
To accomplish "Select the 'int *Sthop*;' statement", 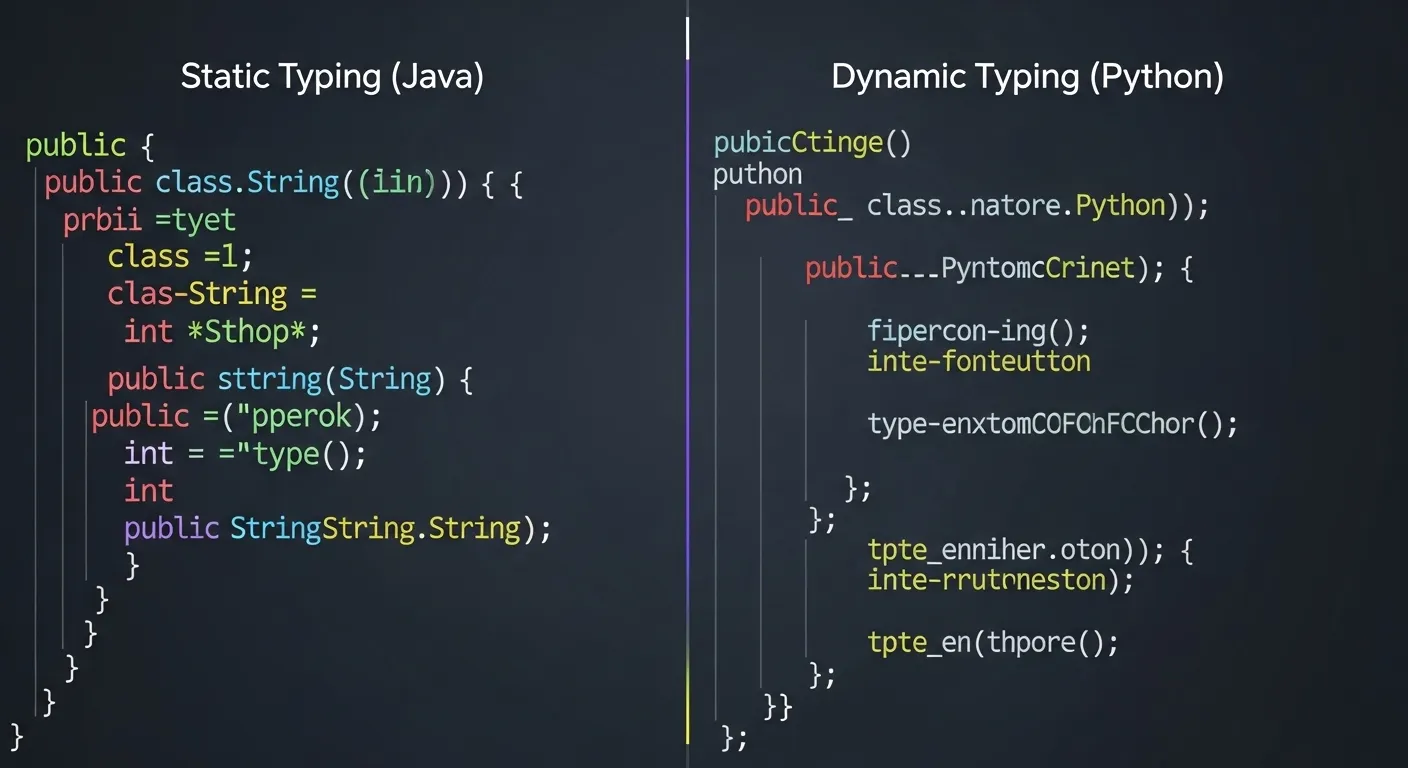I will click(222, 331).
